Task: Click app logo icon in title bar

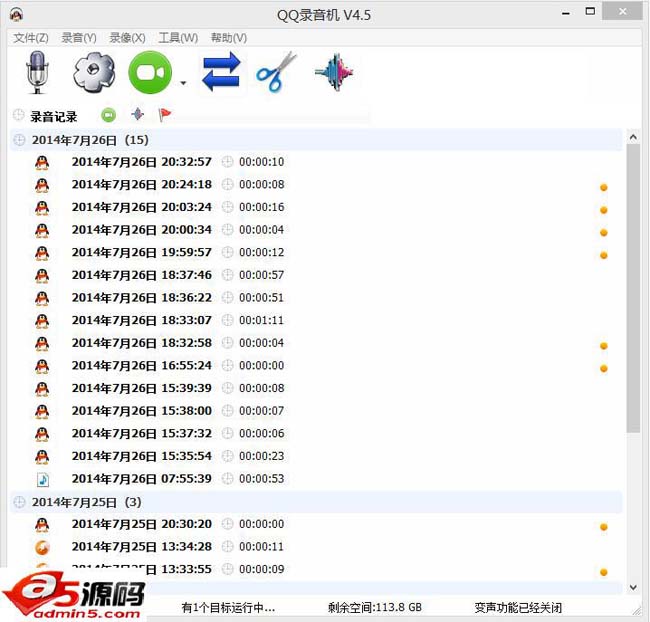Action: click(17, 15)
